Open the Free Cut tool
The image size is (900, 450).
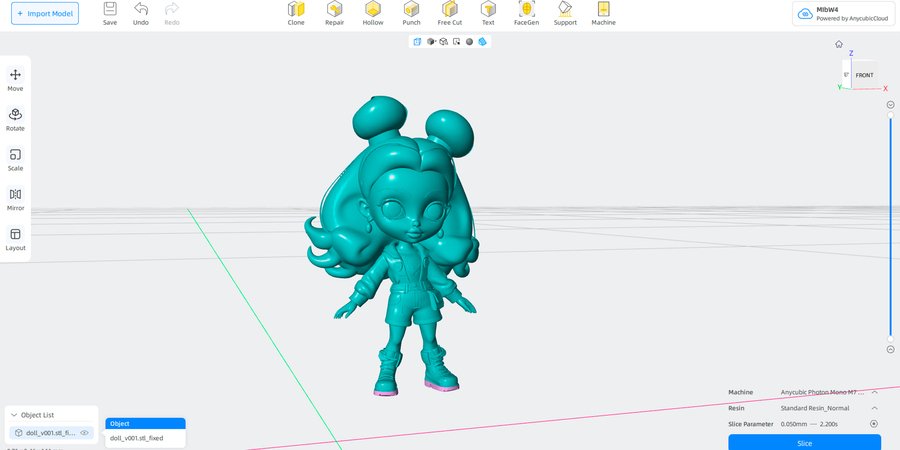[x=449, y=14]
